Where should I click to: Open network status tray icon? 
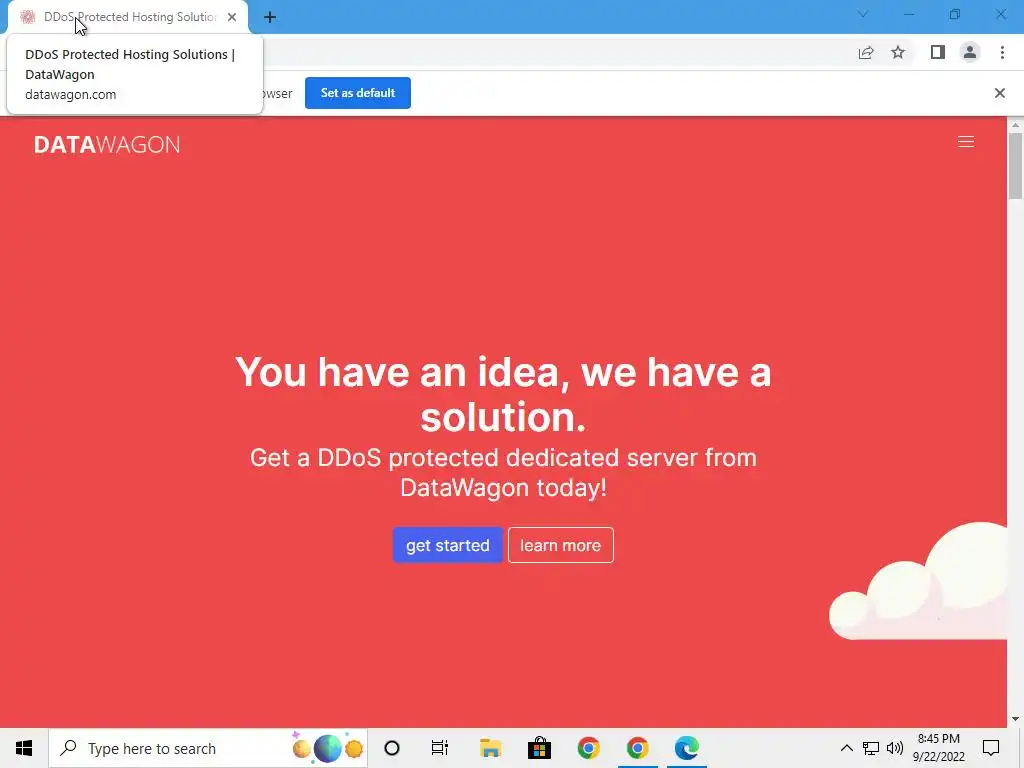[x=871, y=748]
